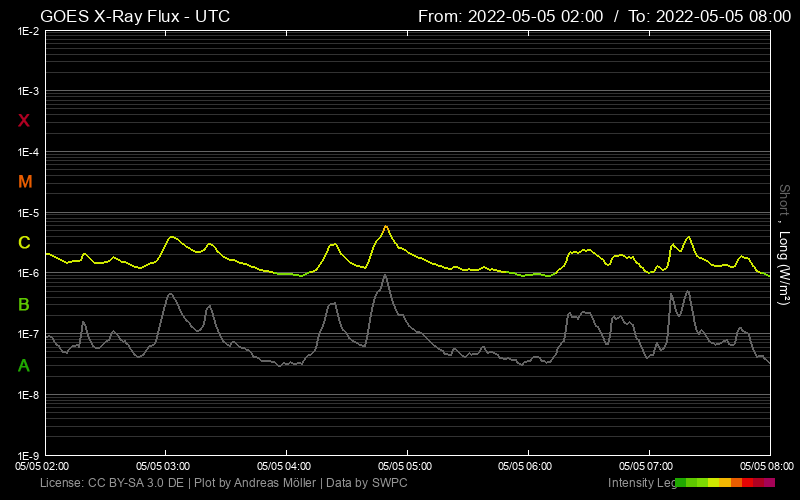Select the yellow C flare class label
Image resolution: width=800 pixels, height=500 pixels.
(x=24, y=242)
